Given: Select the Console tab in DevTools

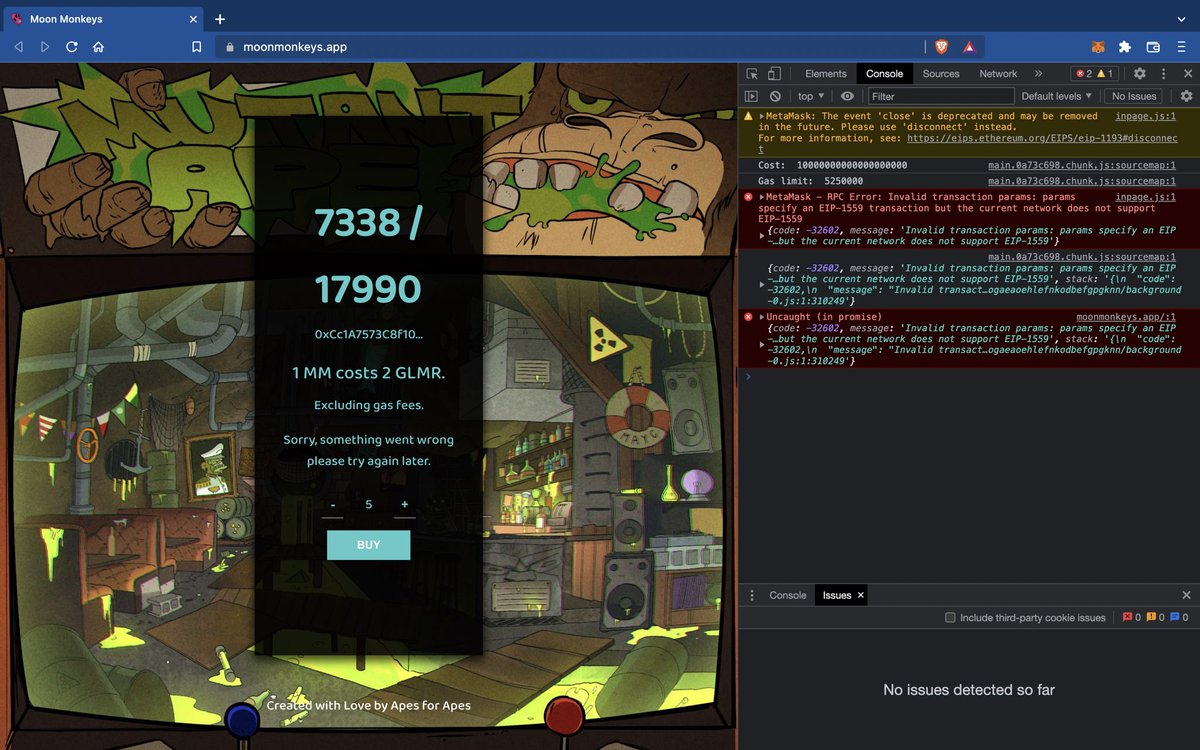Looking at the screenshot, I should point(884,74).
